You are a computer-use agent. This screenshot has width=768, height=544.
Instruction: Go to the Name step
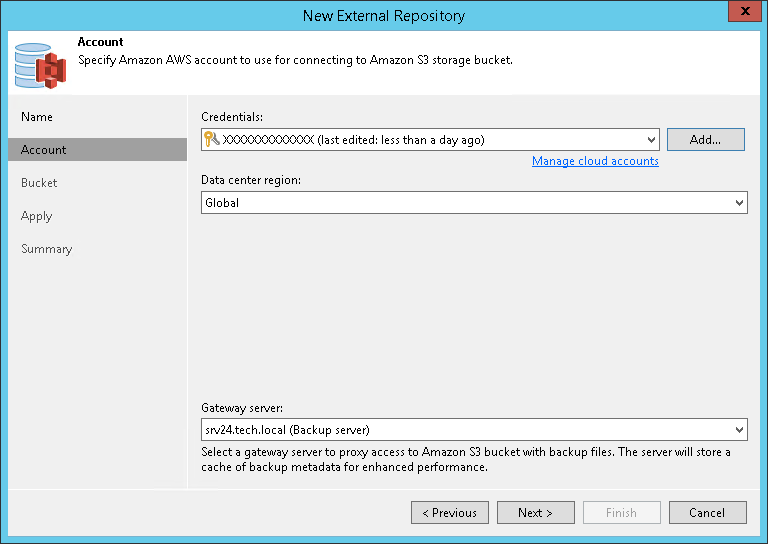[x=37, y=117]
